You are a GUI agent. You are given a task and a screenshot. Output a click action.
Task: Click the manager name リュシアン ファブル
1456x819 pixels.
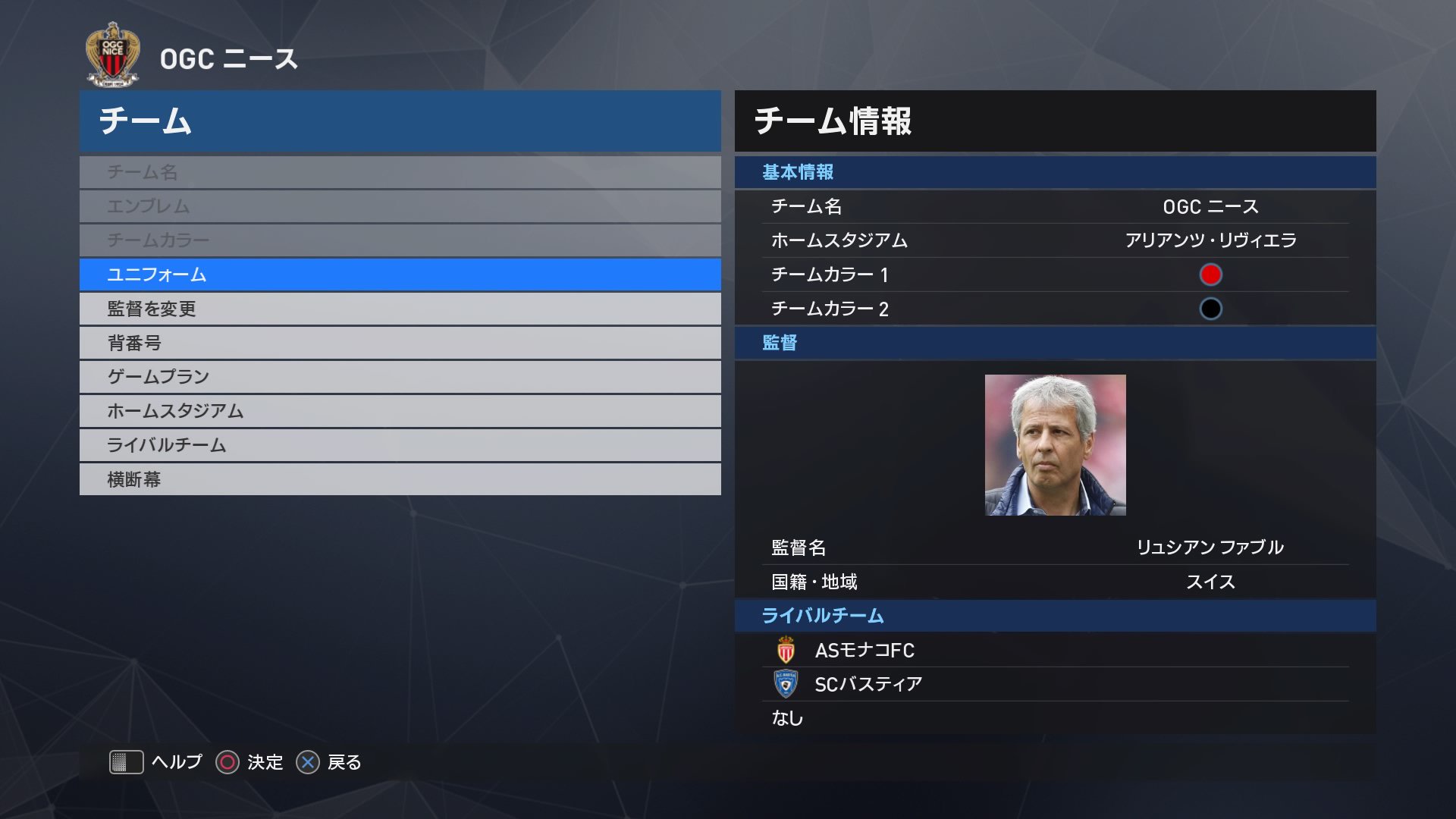point(1210,548)
